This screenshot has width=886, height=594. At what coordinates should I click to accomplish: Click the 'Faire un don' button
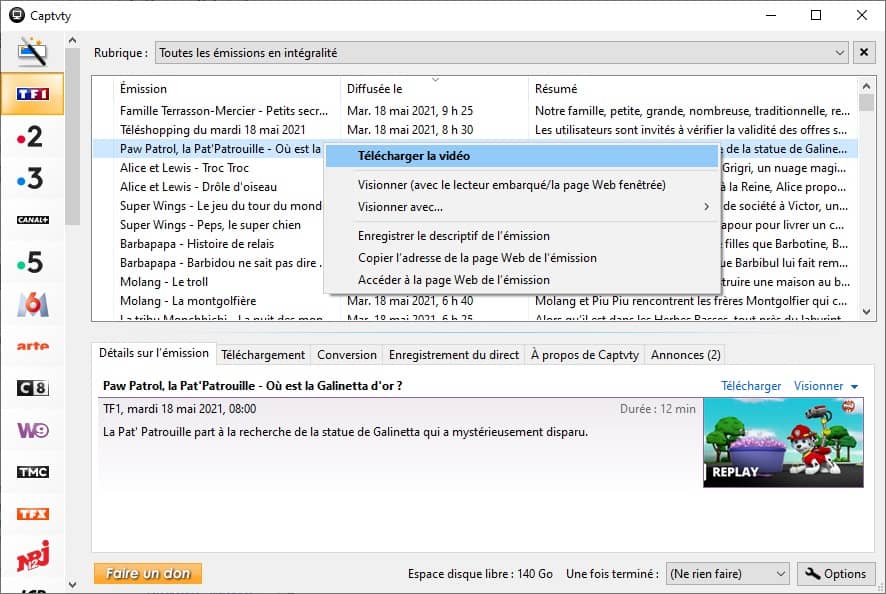[x=148, y=574]
